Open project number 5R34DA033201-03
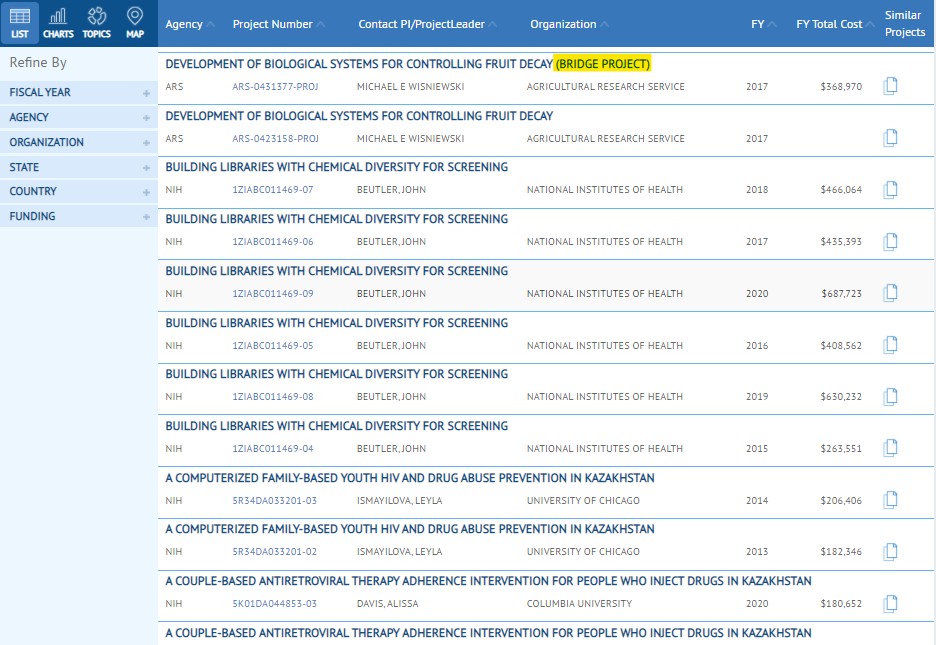 point(275,501)
